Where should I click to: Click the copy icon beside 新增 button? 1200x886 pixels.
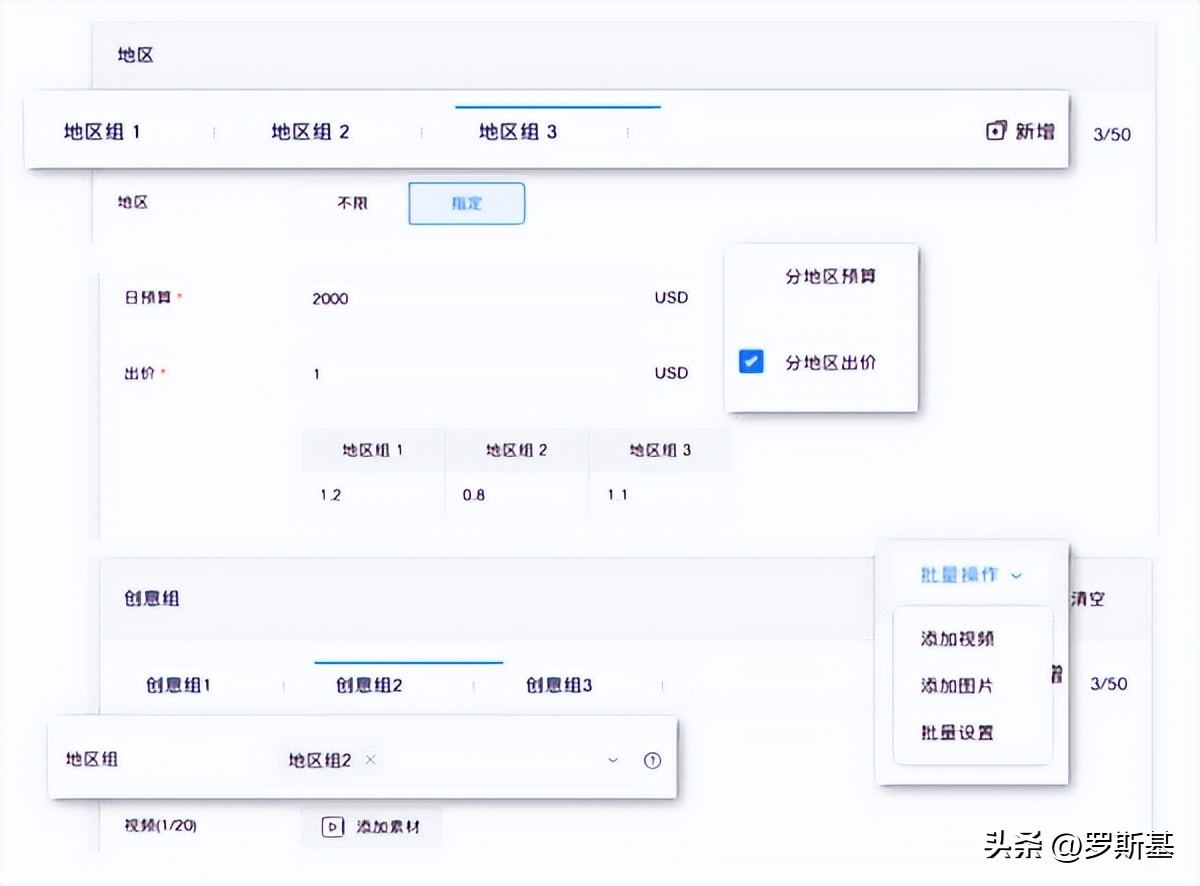click(994, 131)
